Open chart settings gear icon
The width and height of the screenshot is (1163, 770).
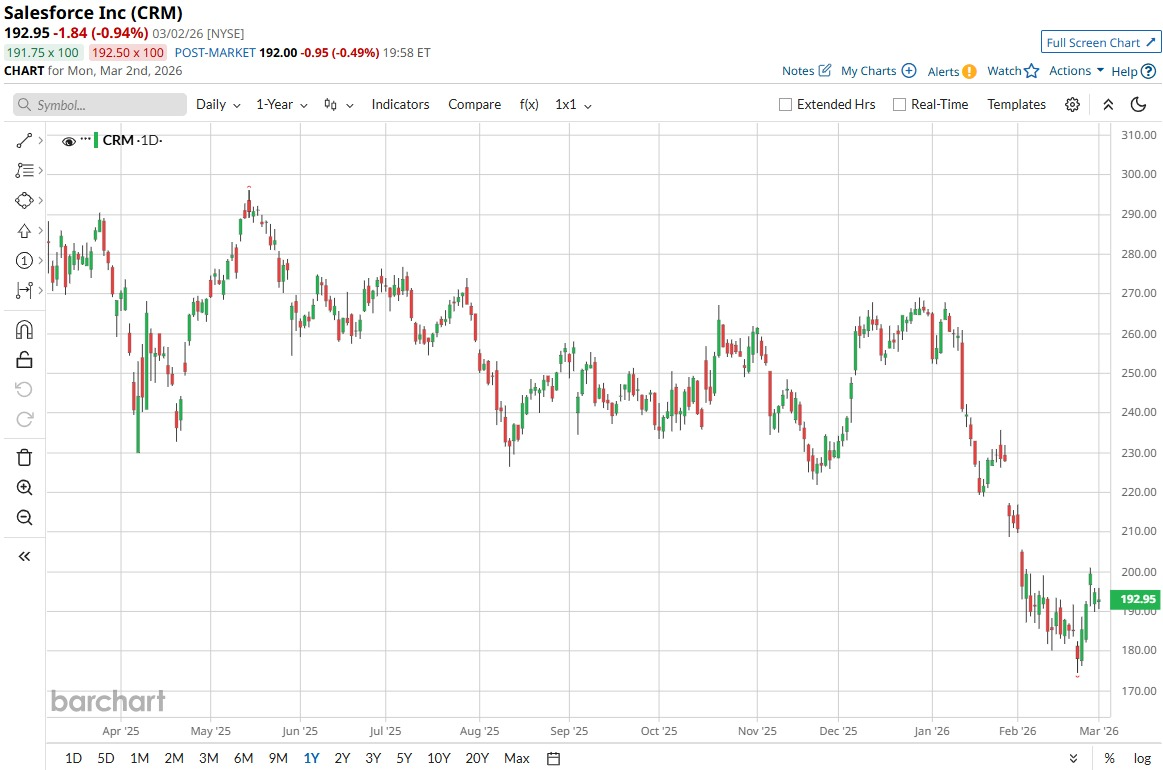click(x=1073, y=105)
